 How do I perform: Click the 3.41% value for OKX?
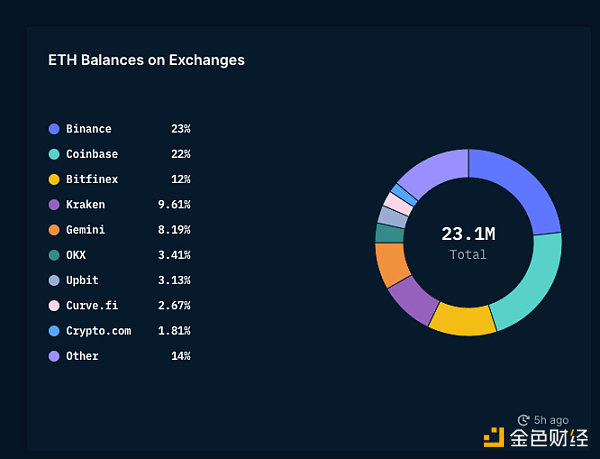[x=174, y=255]
